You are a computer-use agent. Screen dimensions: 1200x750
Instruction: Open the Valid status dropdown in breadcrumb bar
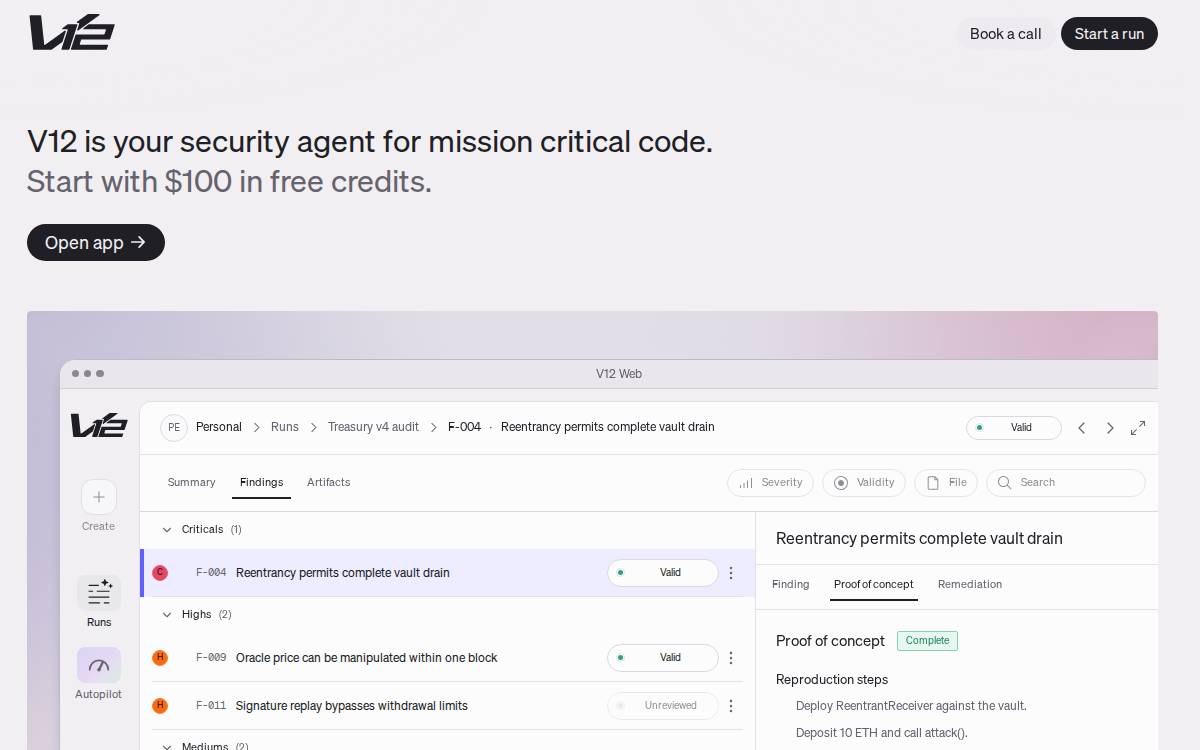click(x=1013, y=428)
